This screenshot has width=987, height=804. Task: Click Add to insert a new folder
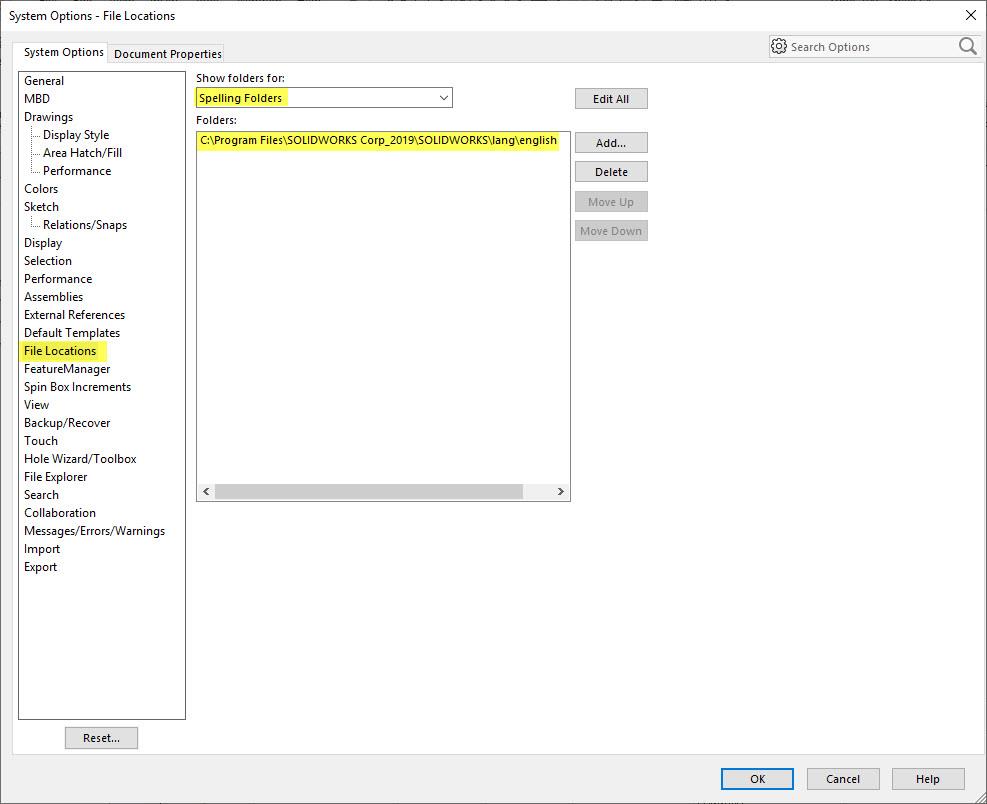coord(610,142)
